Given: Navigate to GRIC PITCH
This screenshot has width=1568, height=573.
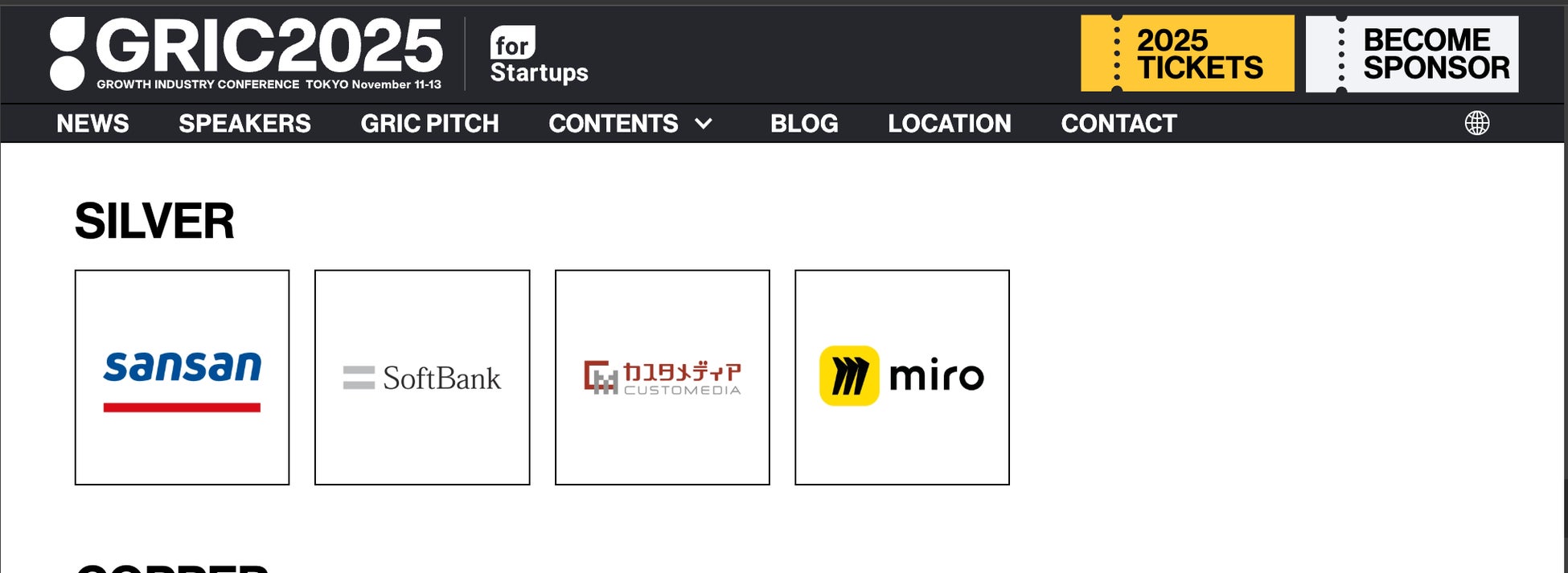Looking at the screenshot, I should pos(429,124).
